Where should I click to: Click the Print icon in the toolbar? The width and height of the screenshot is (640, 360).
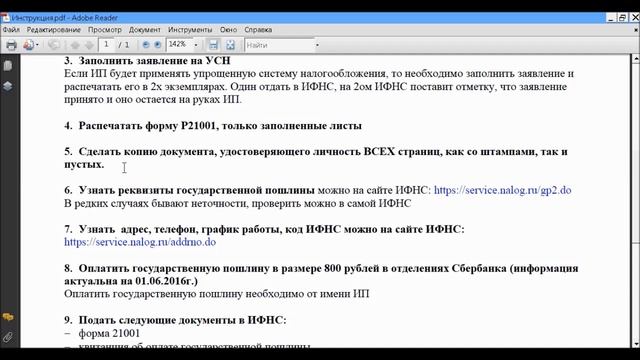pos(11,45)
